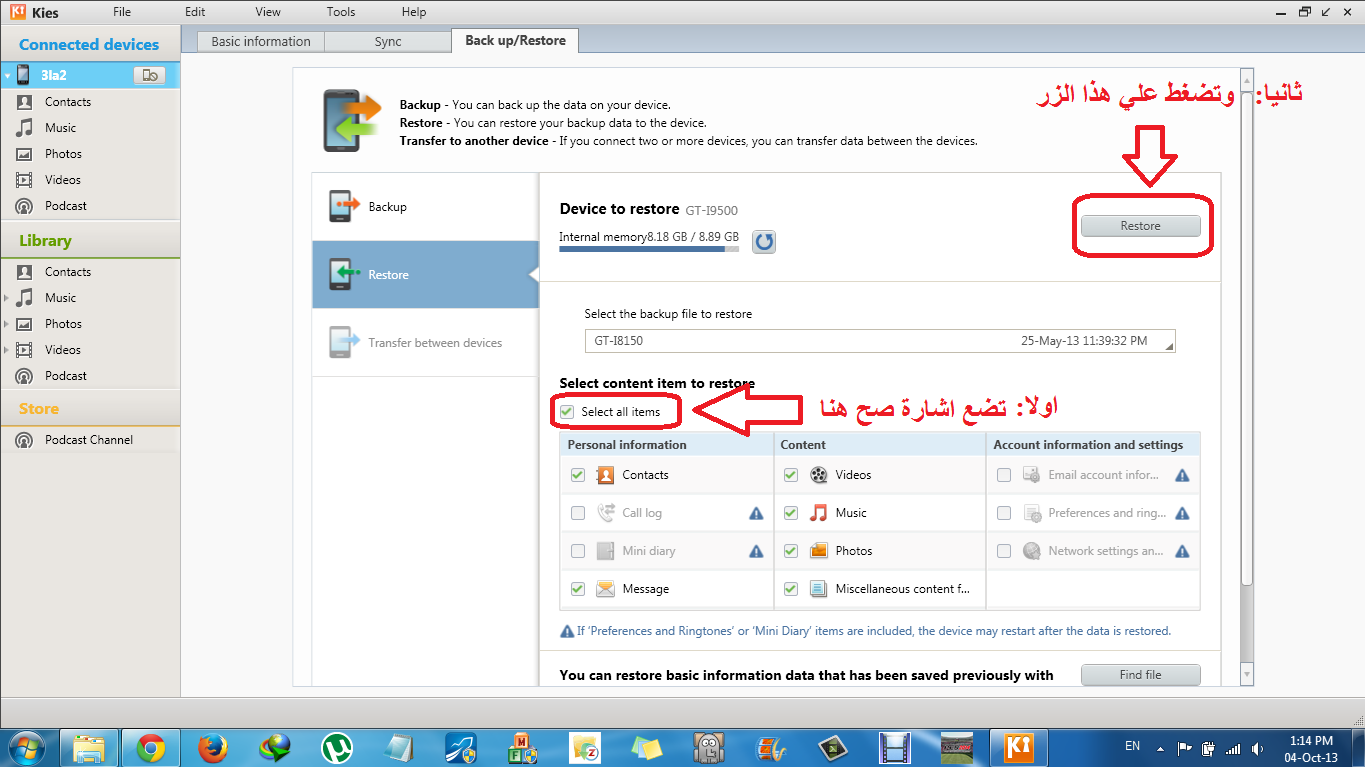Viewport: 1365px width, 767px height.
Task: Open Podcast in the Library section
Action: [x=66, y=376]
